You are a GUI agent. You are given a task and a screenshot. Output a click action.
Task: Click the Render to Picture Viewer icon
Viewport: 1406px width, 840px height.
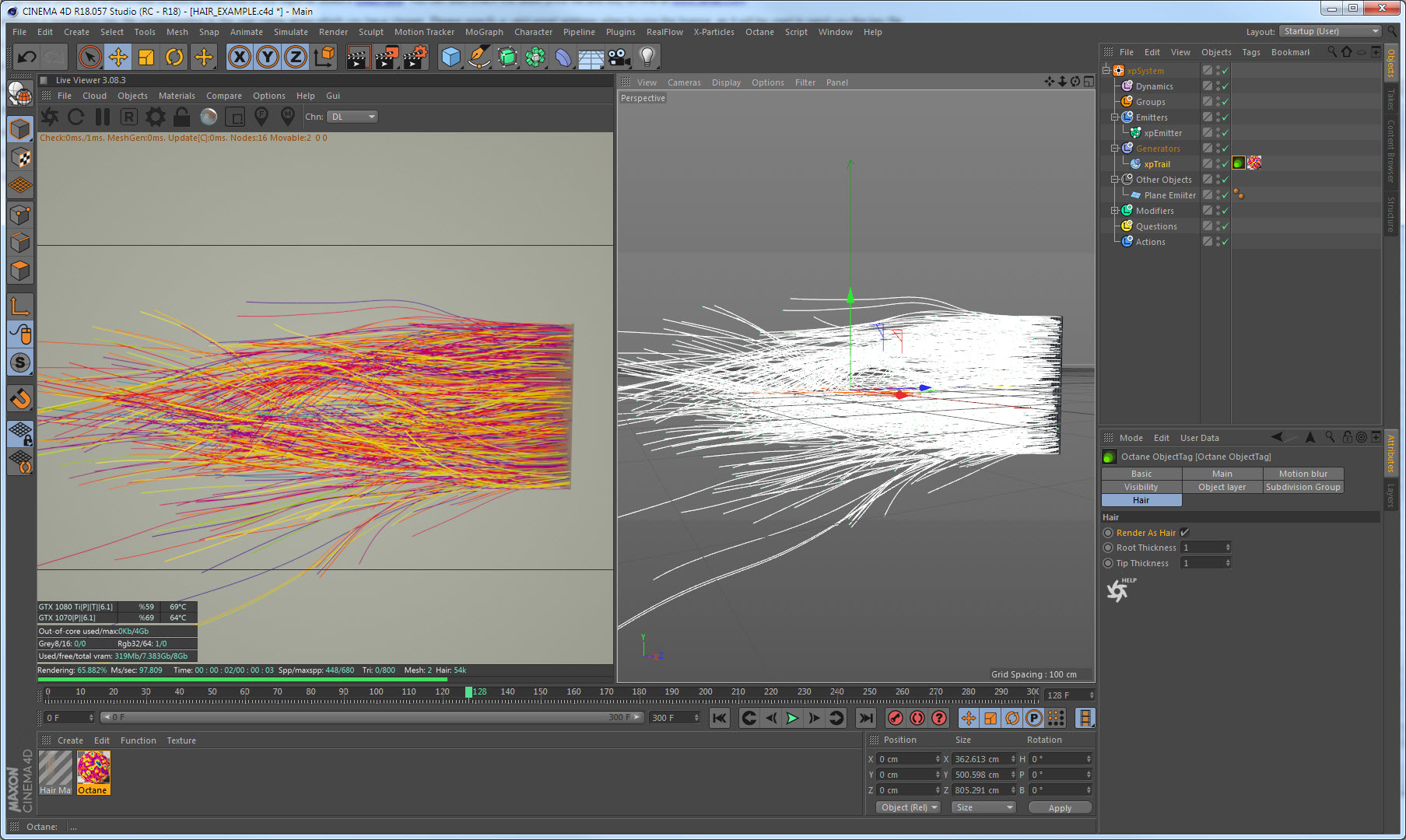coord(386,57)
